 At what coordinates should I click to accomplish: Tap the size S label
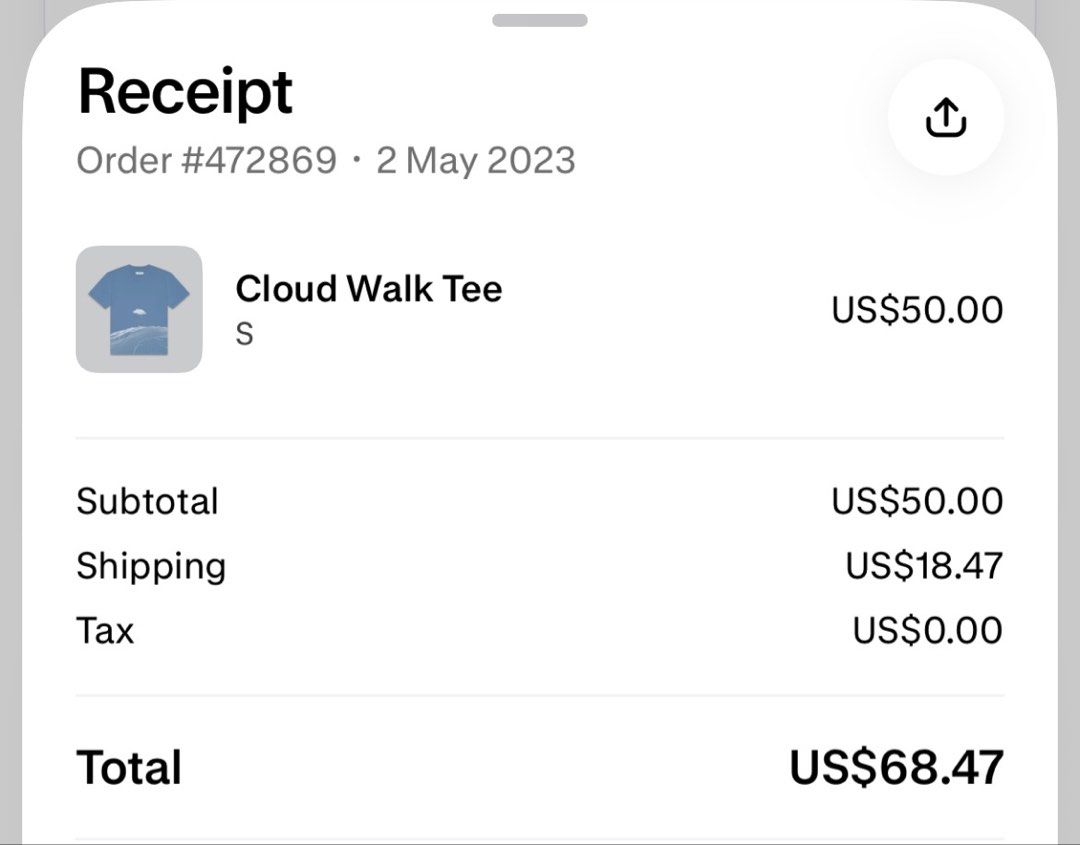(x=245, y=334)
